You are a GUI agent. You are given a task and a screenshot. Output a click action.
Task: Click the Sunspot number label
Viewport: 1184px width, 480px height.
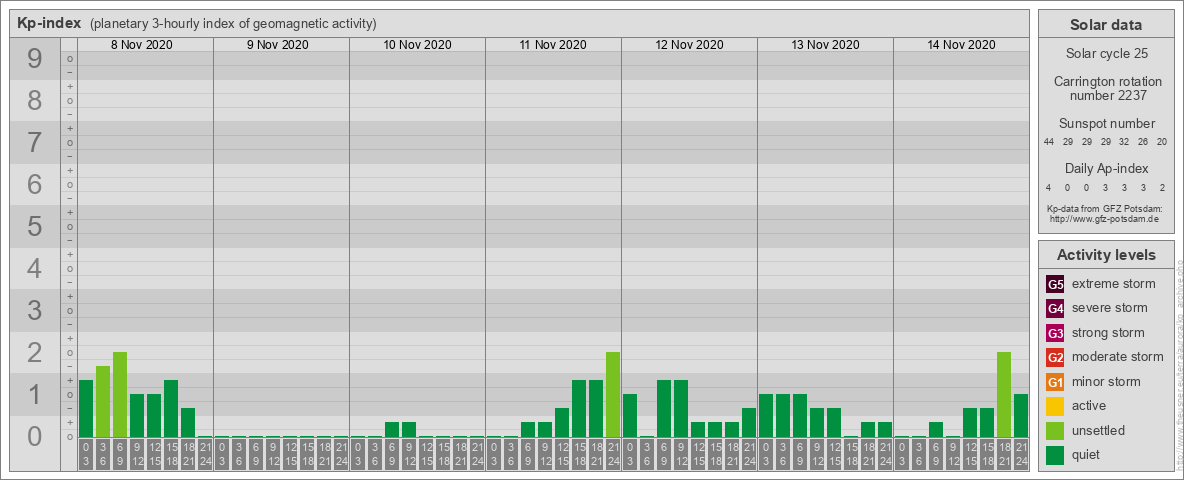[x=1105, y=124]
